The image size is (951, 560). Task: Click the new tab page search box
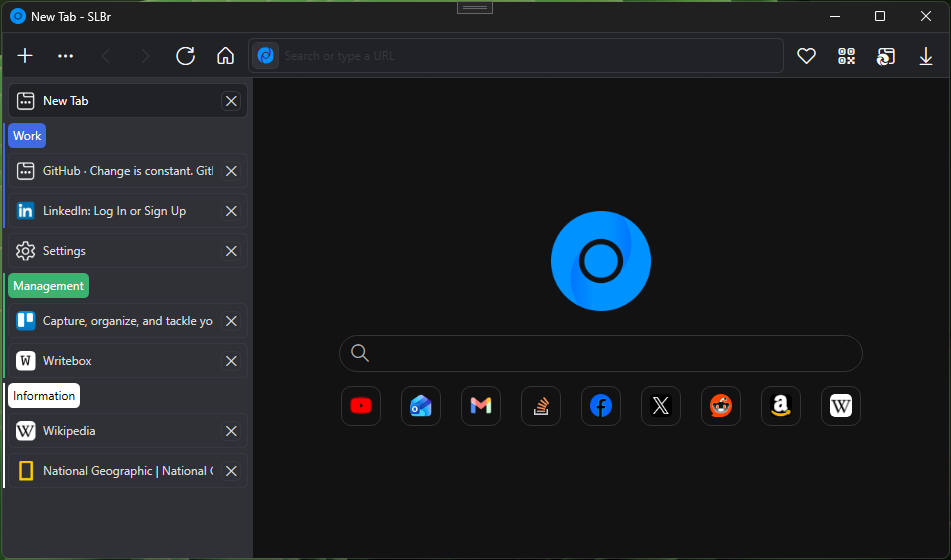(x=600, y=353)
